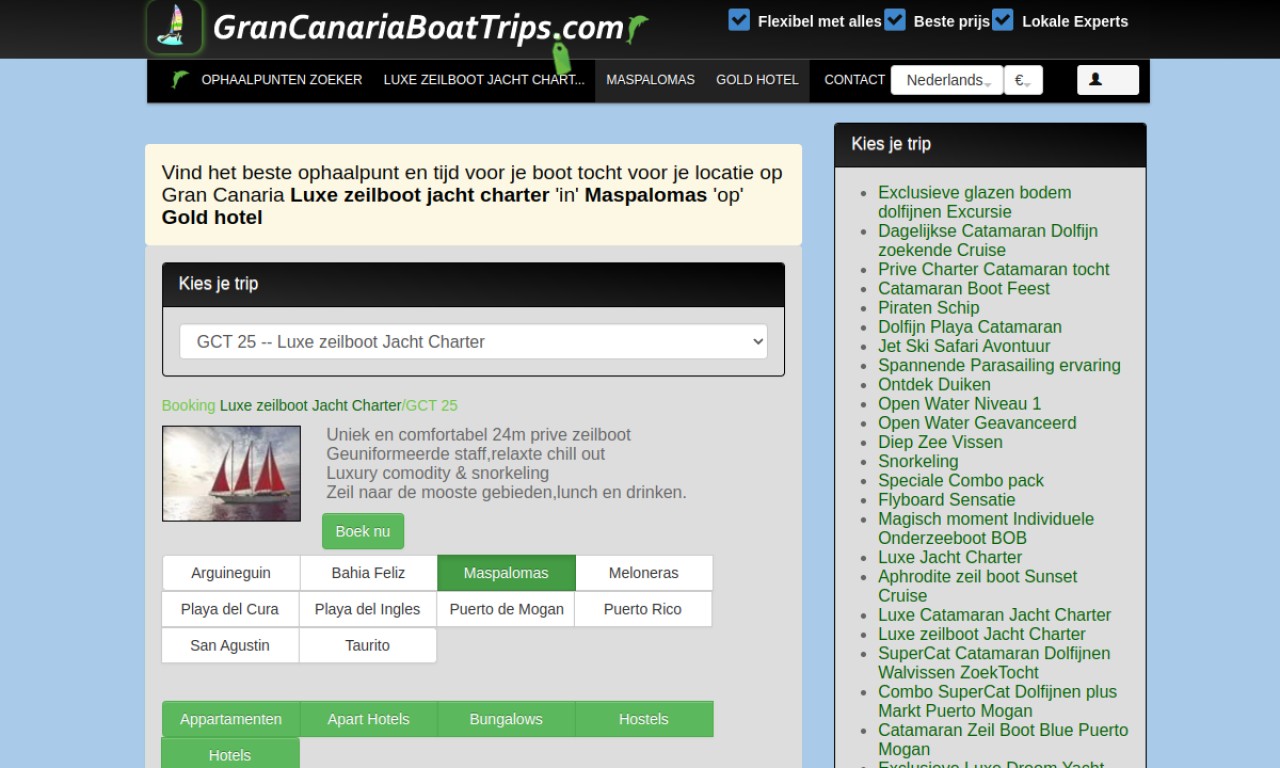
Task: Select the Puerto Rico location
Action: pyautogui.click(x=643, y=609)
